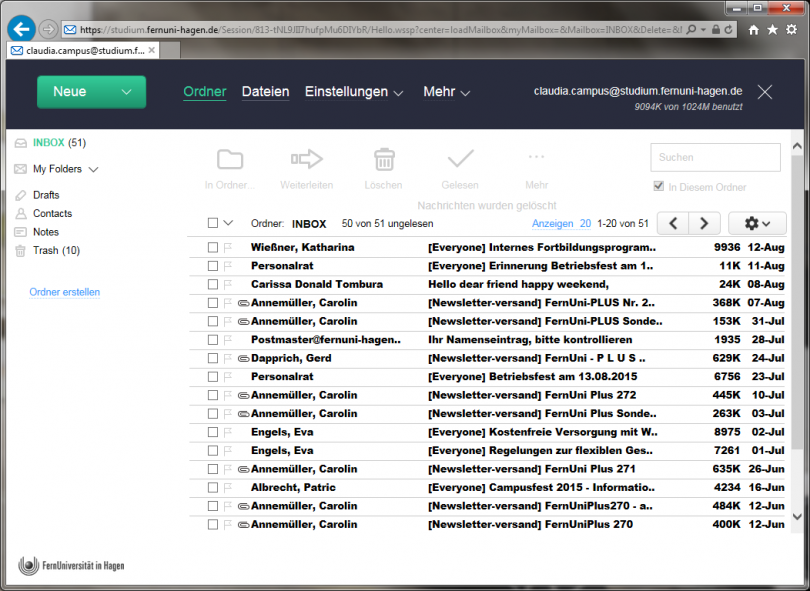Open the gear settings dropdown above the list
Viewport: 810px width, 591px height.
(757, 223)
